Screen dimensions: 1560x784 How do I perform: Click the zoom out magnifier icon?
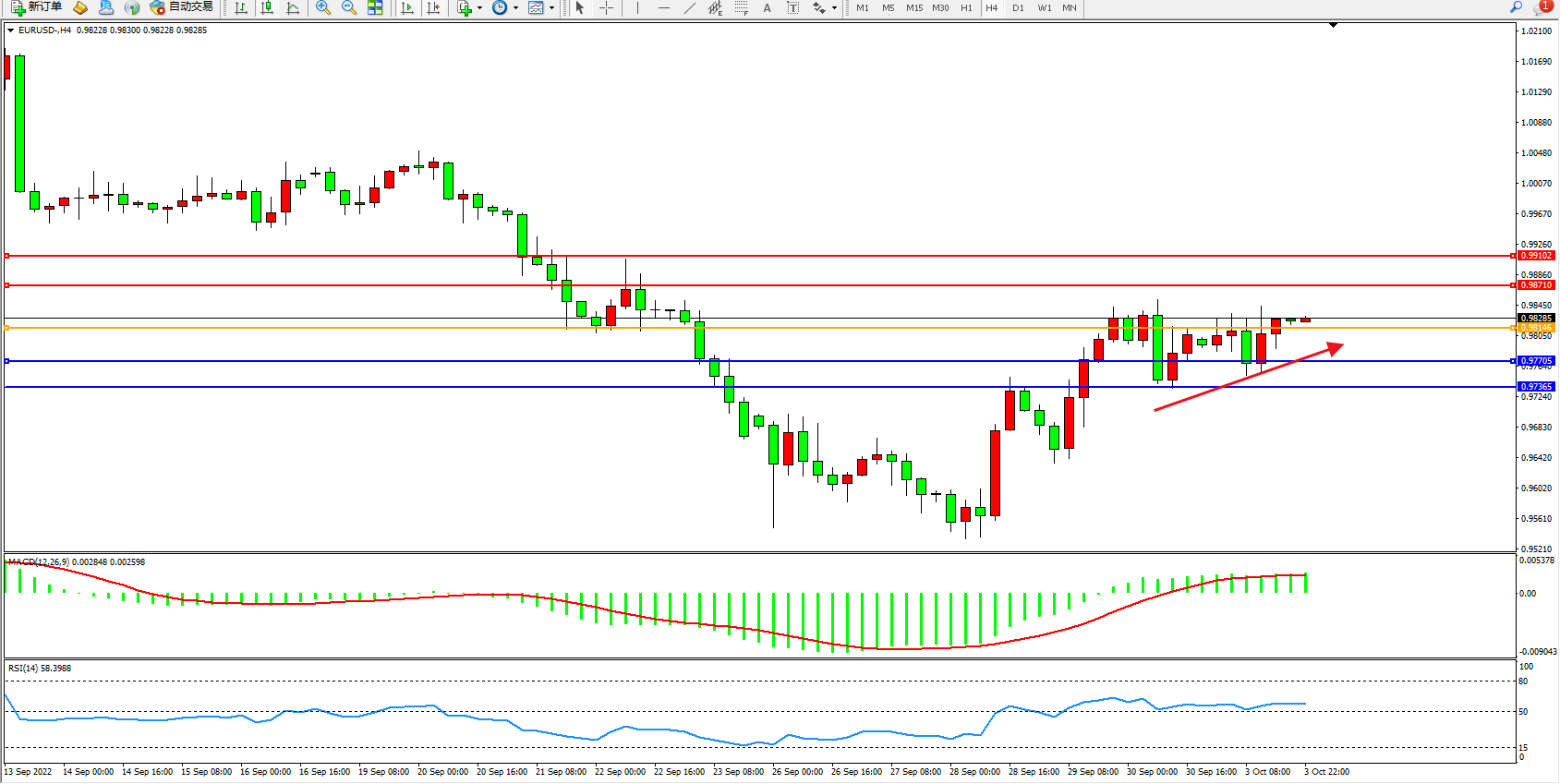coord(348,7)
